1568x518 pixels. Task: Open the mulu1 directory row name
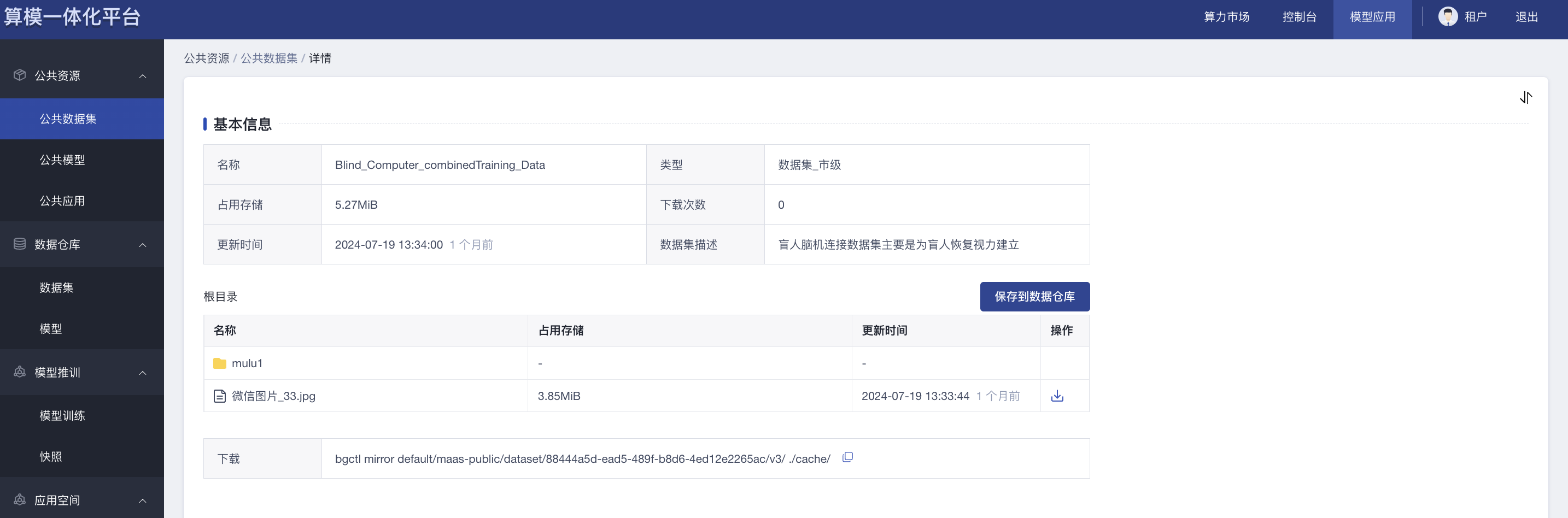coord(247,363)
